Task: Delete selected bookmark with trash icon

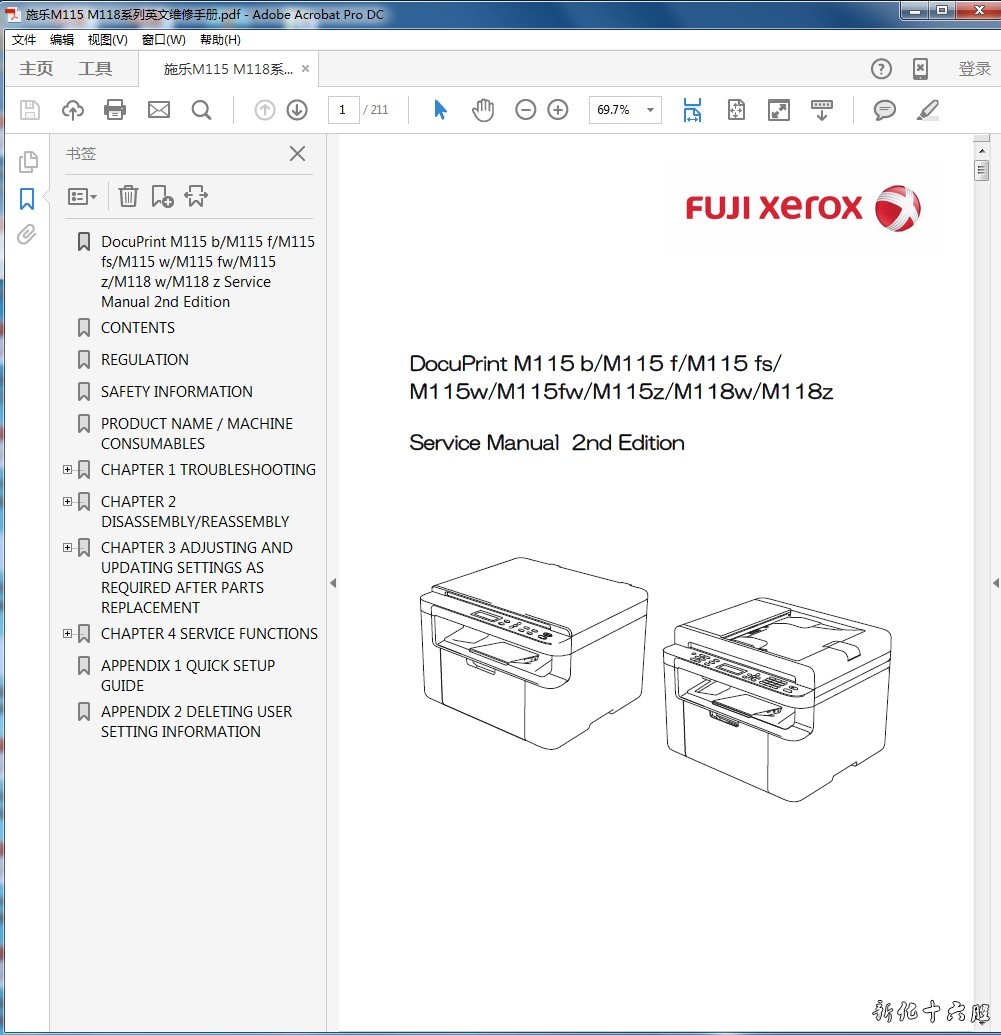Action: (128, 196)
